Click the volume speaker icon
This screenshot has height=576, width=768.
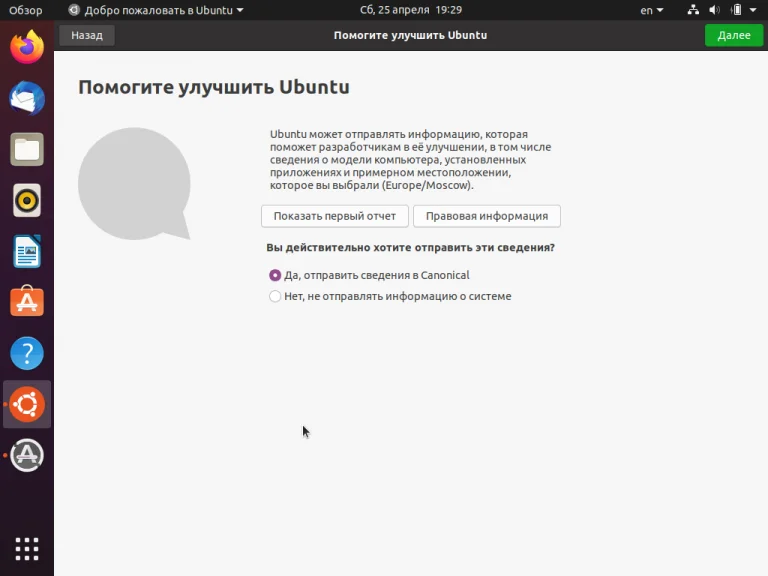coord(715,10)
